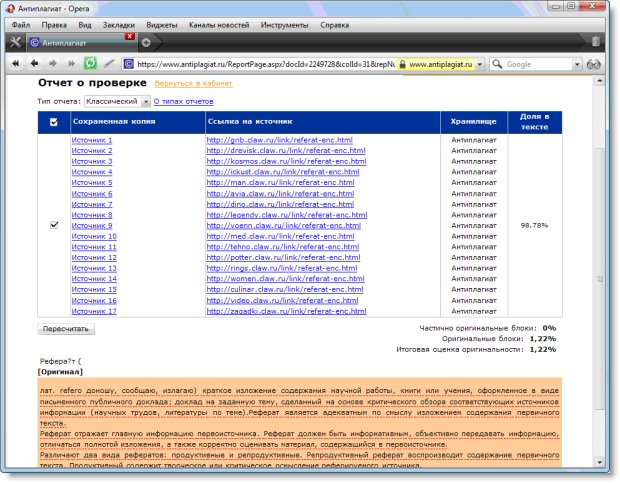
Task: Expand the address bar history dropdown
Action: [x=480, y=64]
